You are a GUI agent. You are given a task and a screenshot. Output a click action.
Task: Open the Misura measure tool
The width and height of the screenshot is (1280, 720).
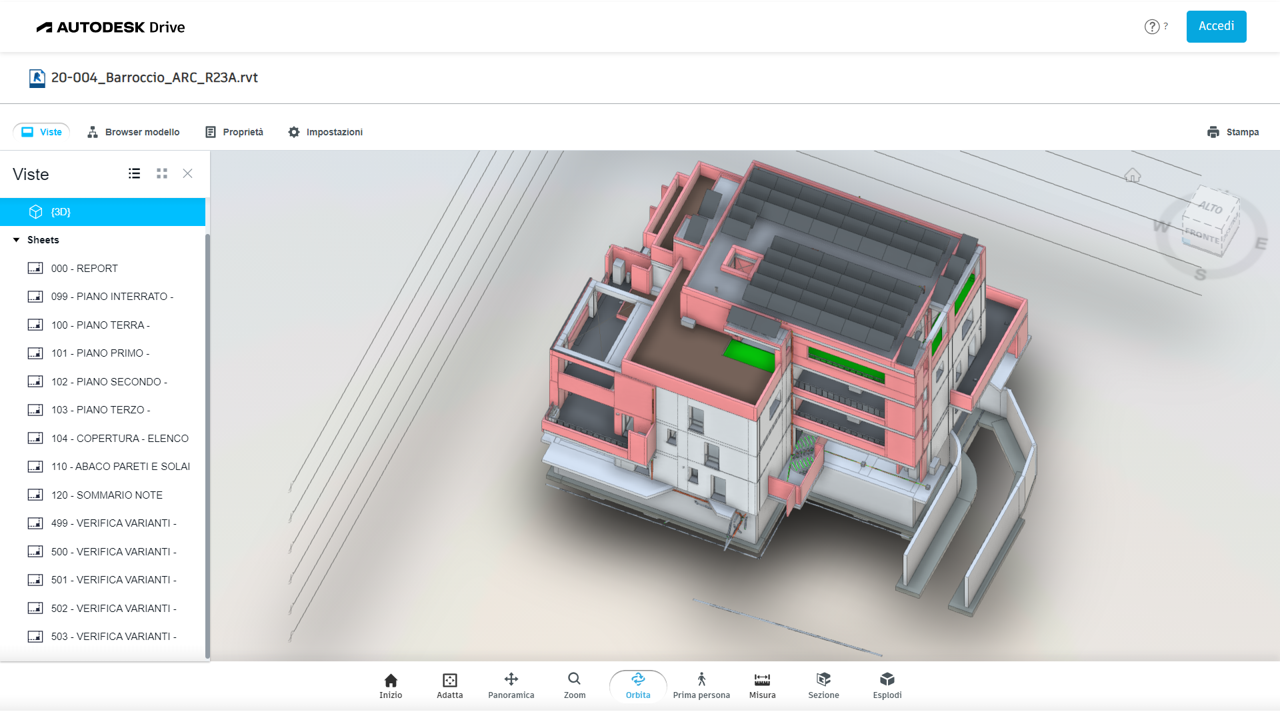point(762,686)
